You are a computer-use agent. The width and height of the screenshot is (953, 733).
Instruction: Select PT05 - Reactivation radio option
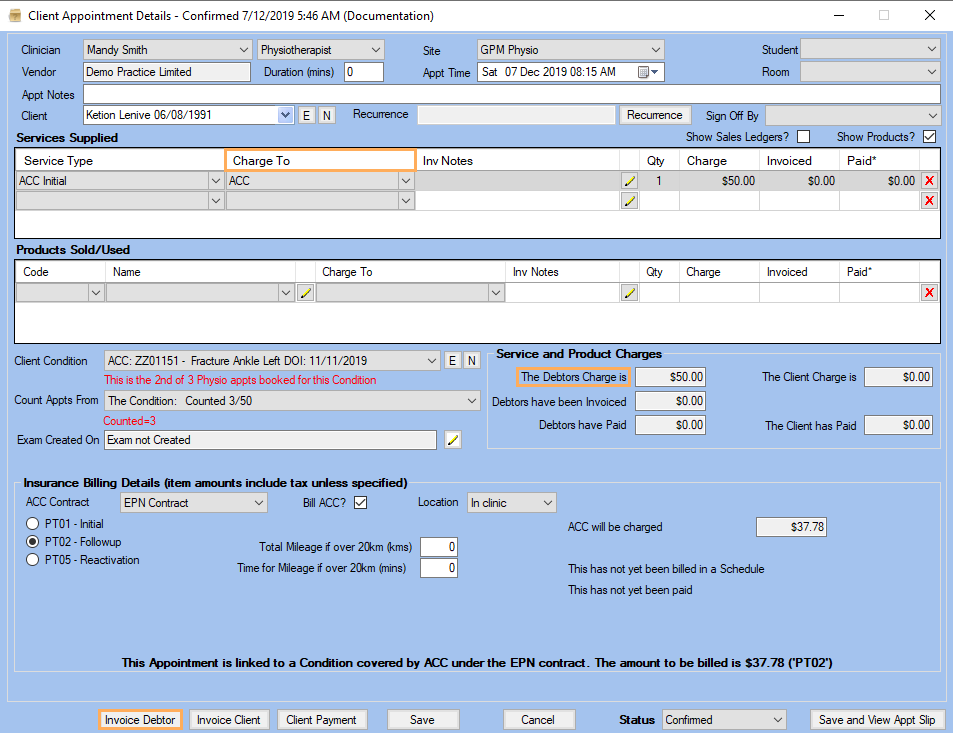pyautogui.click(x=33, y=560)
